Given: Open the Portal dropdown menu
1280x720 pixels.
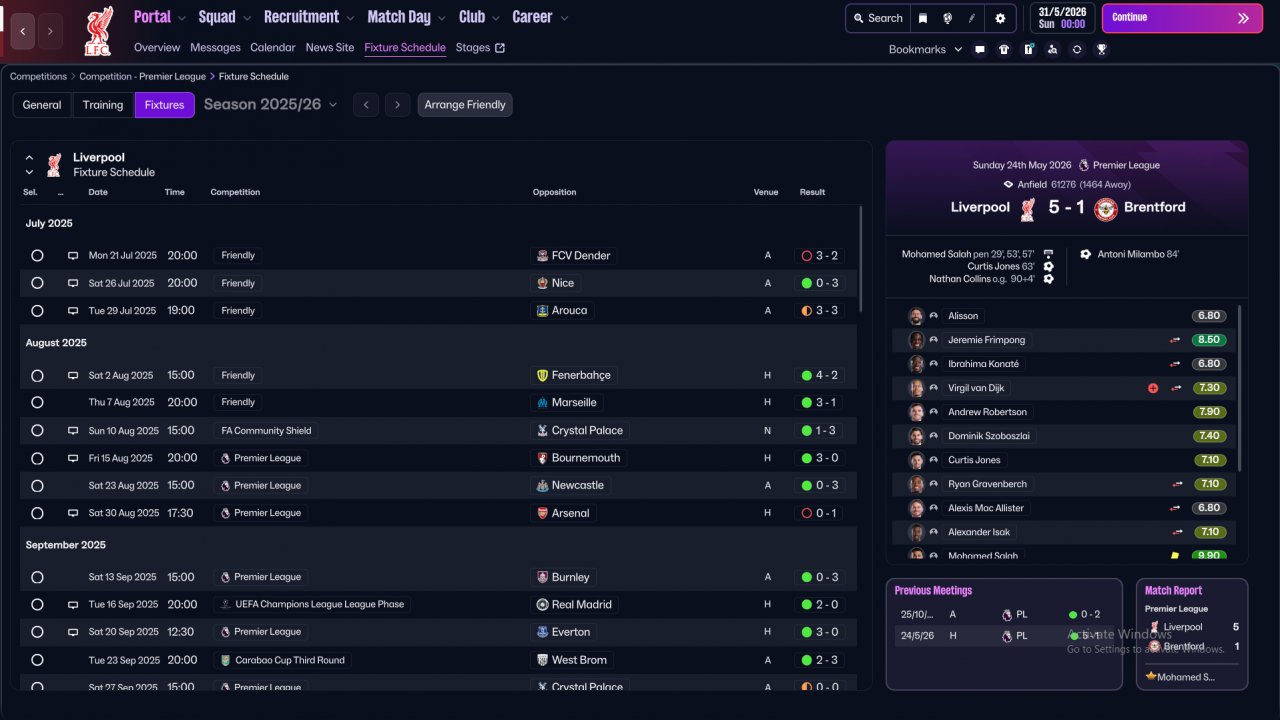Looking at the screenshot, I should coord(159,17).
